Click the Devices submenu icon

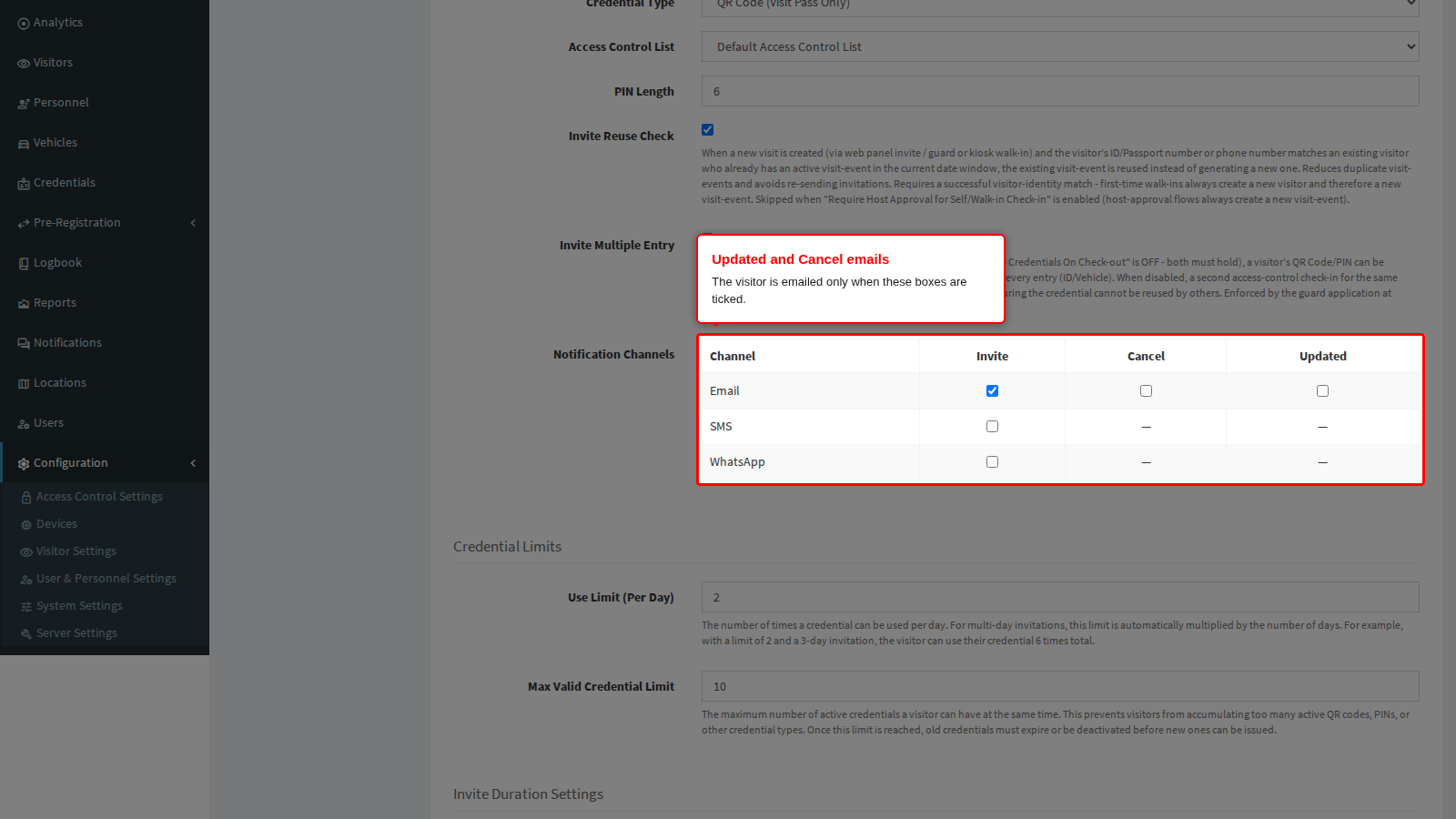pyautogui.click(x=26, y=525)
